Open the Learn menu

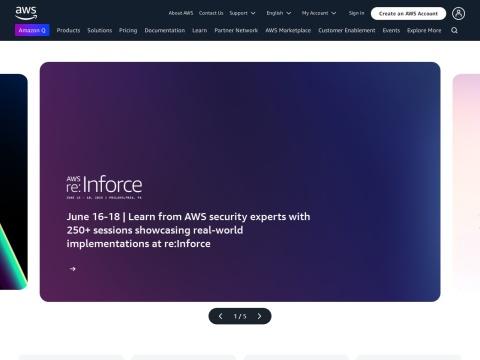200,30
